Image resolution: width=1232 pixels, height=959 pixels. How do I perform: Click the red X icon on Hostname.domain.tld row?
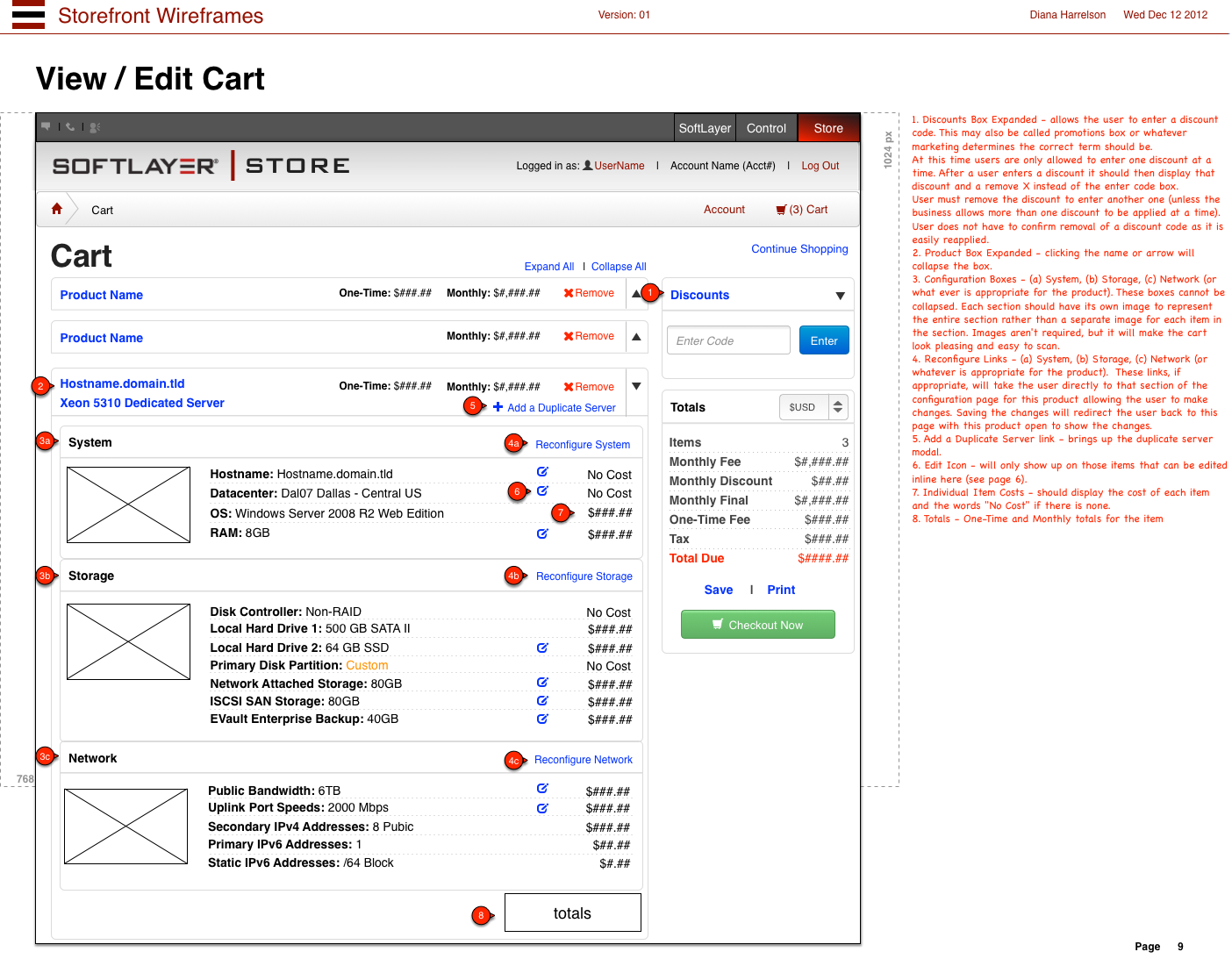(569, 387)
